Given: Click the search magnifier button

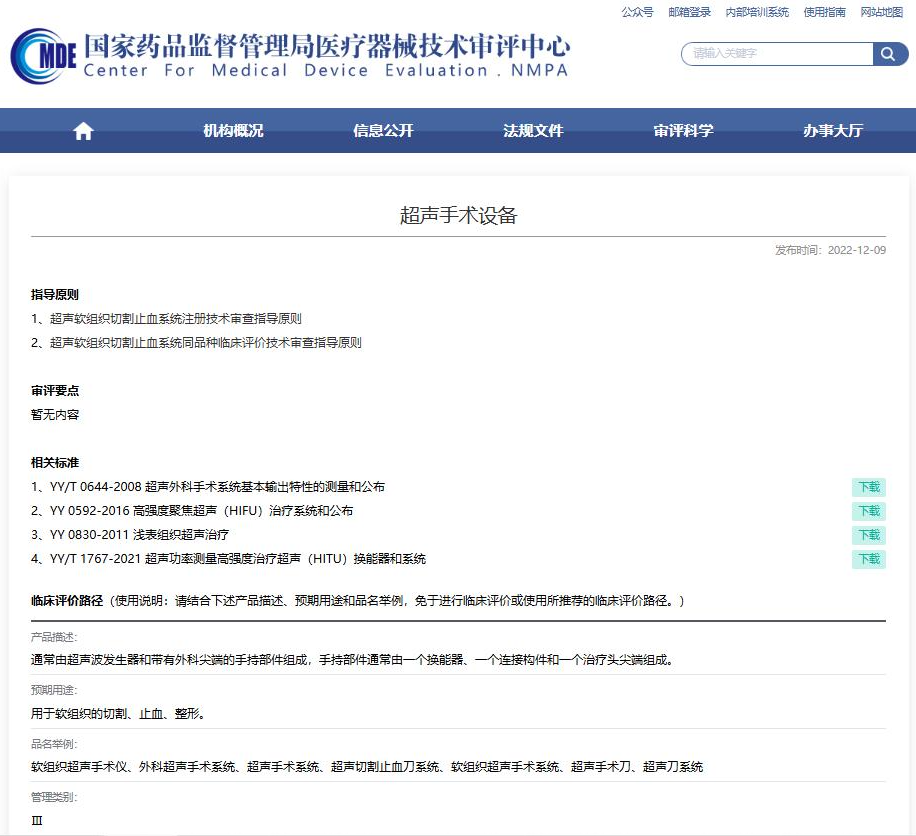Looking at the screenshot, I should click(889, 54).
